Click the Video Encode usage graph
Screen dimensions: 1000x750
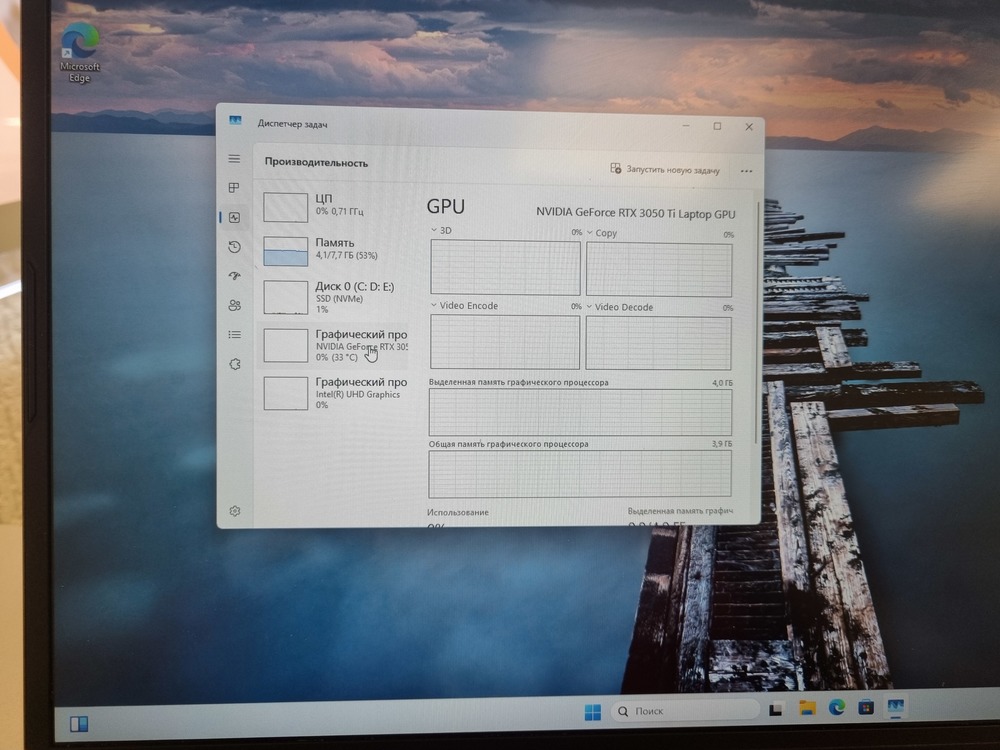(505, 342)
